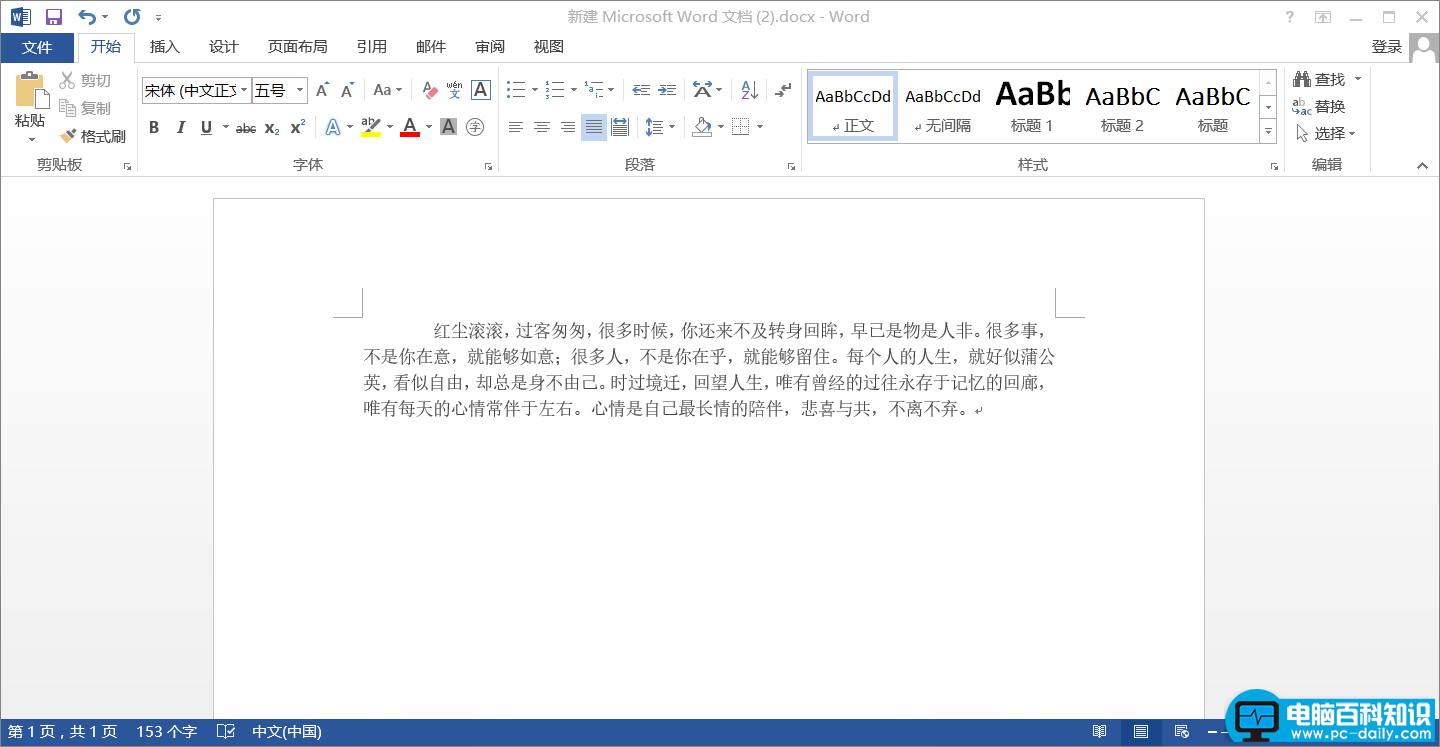This screenshot has height=747, width=1440.
Task: Switch to print layout view in status bar
Action: [1140, 732]
